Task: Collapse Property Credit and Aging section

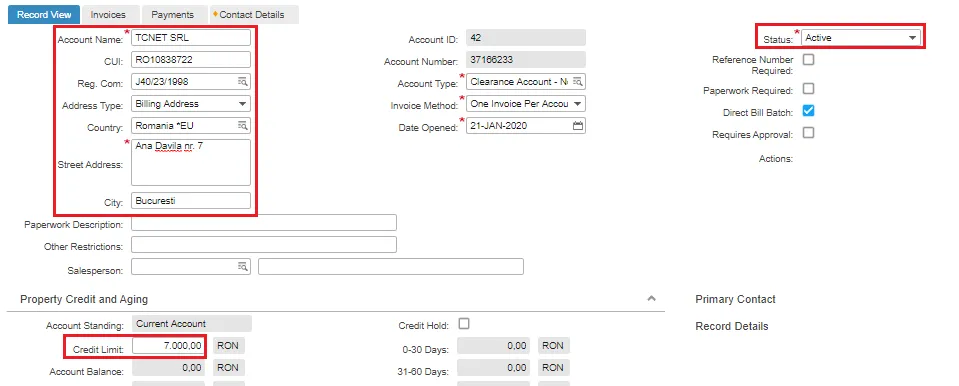Action: click(x=651, y=299)
